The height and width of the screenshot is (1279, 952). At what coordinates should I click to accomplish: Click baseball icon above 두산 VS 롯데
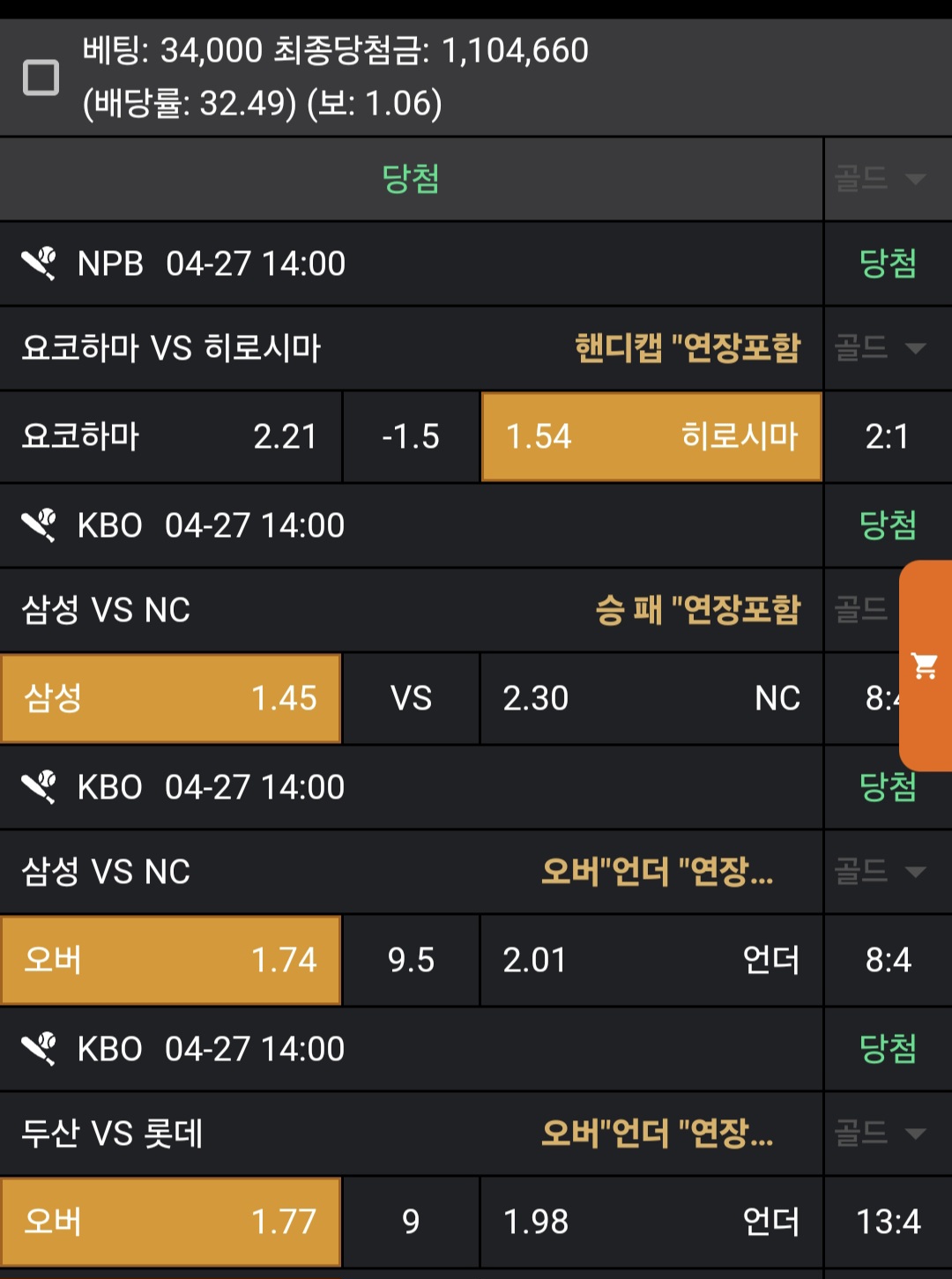pyautogui.click(x=39, y=1049)
